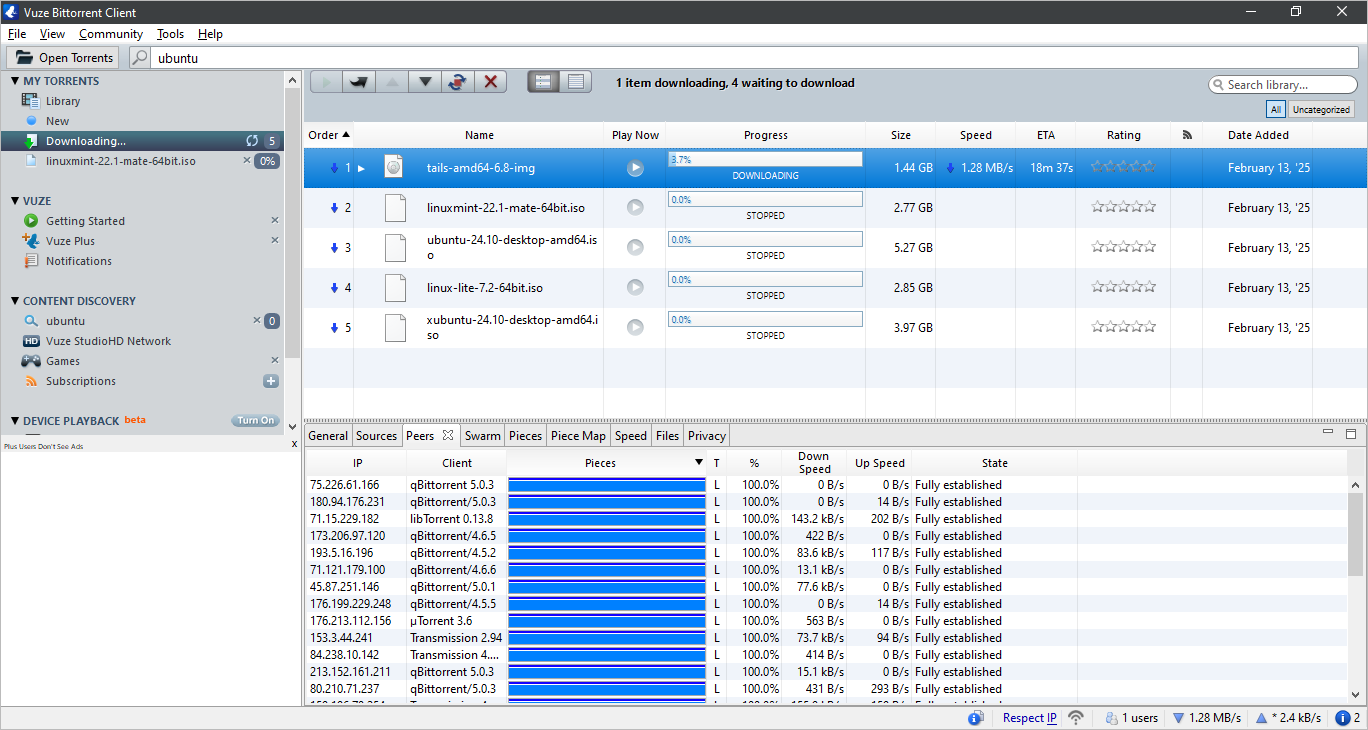This screenshot has height=730, width=1368.
Task: Minimize the bottom details panel
Action: (x=1328, y=433)
